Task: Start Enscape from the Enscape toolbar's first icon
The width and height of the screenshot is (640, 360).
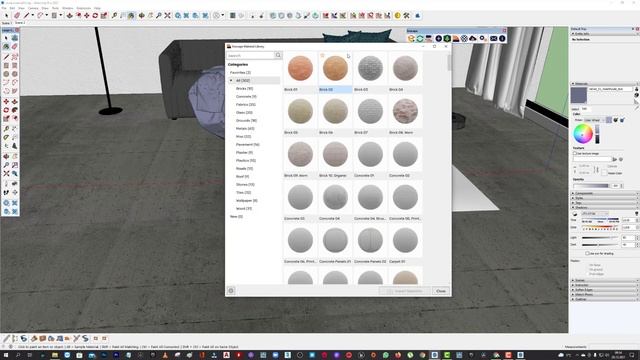Action: pyautogui.click(x=411, y=38)
